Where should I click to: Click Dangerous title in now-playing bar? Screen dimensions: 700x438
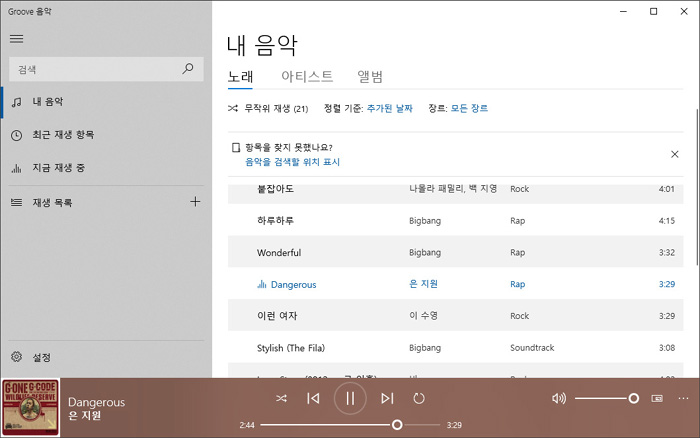pos(96,402)
